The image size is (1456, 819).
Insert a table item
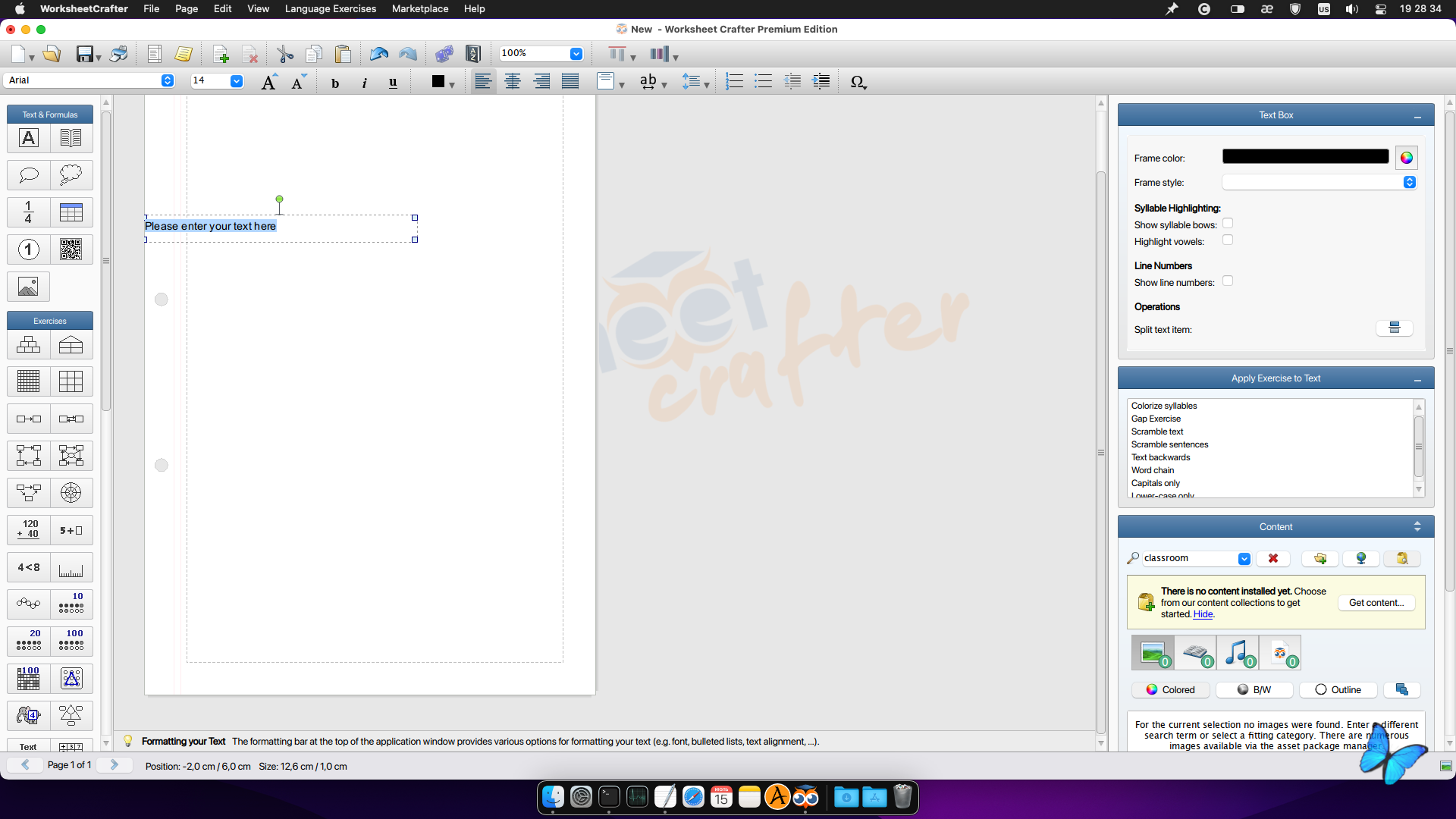(x=71, y=212)
